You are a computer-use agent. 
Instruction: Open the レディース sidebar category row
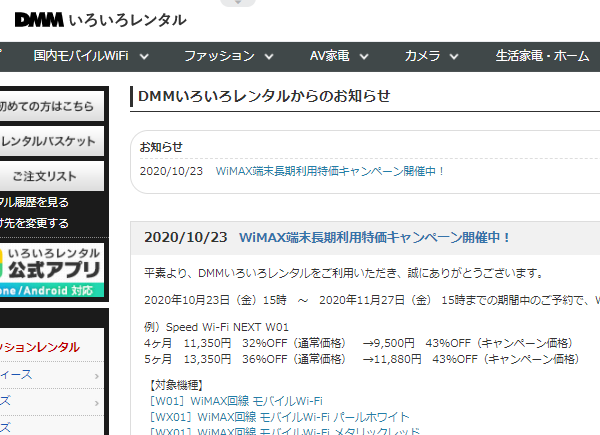(51, 375)
